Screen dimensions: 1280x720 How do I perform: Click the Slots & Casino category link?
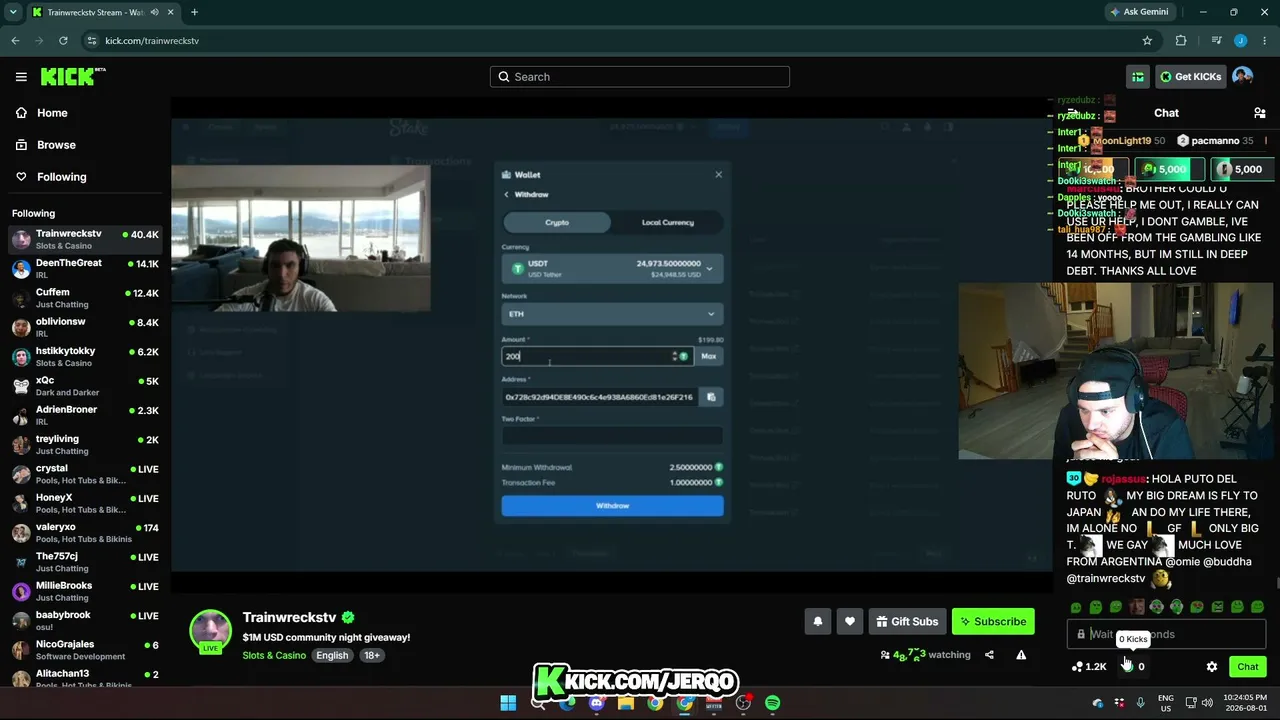coord(274,656)
